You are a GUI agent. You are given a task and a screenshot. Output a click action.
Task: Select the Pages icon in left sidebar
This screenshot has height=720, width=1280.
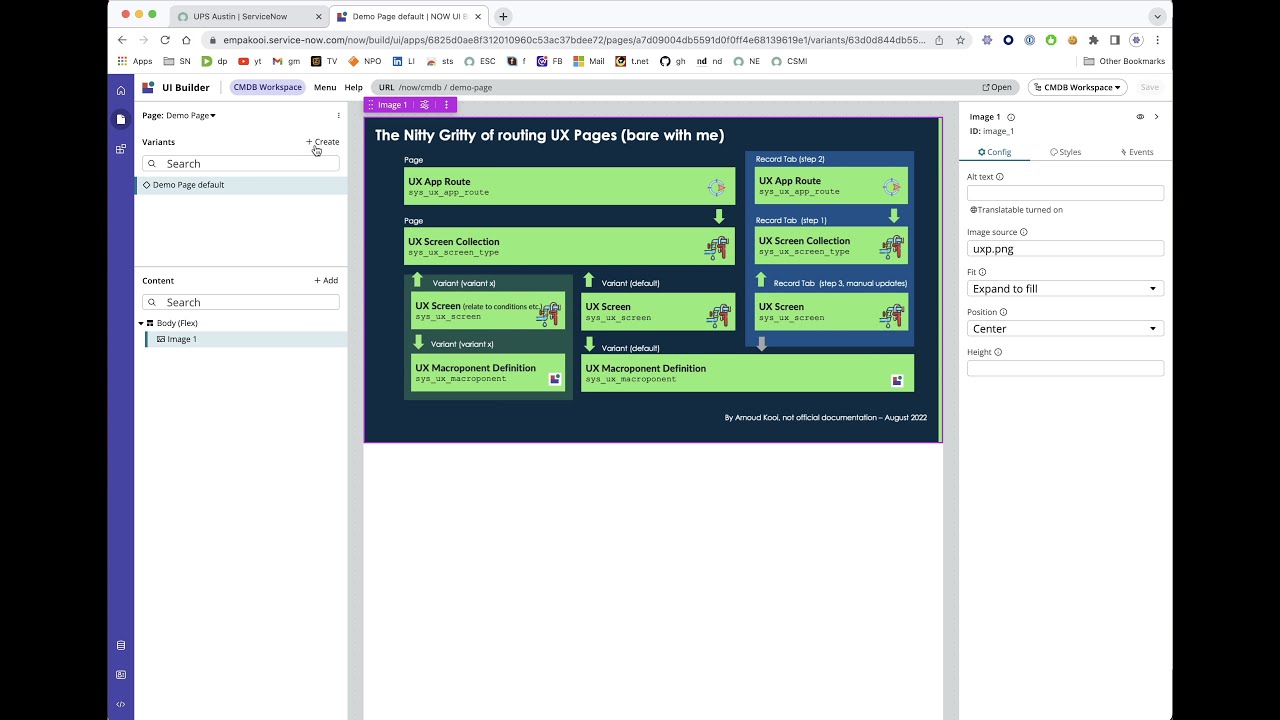pos(121,119)
